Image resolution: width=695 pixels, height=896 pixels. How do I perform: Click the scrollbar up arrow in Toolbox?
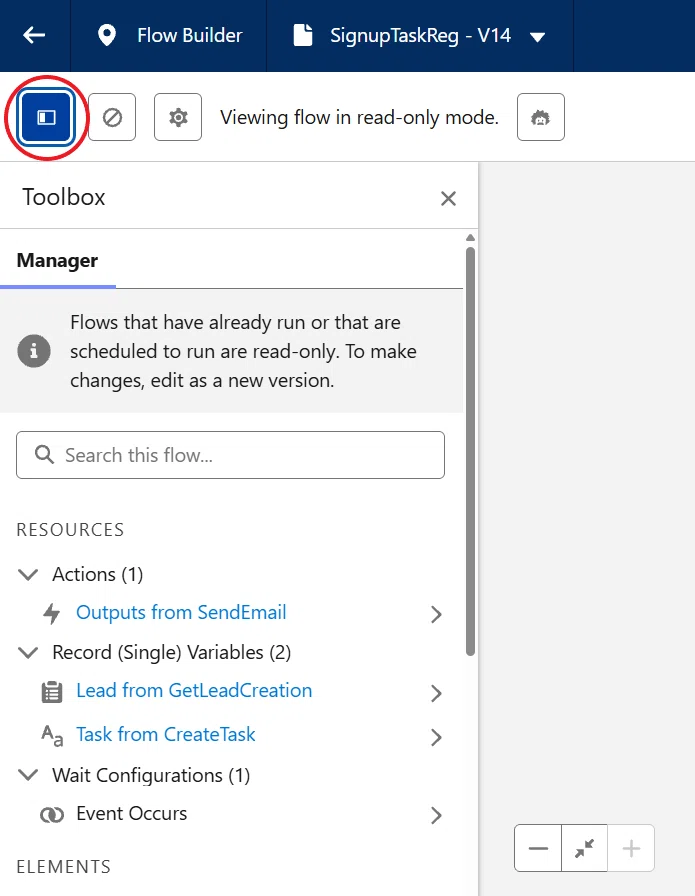pyautogui.click(x=470, y=238)
